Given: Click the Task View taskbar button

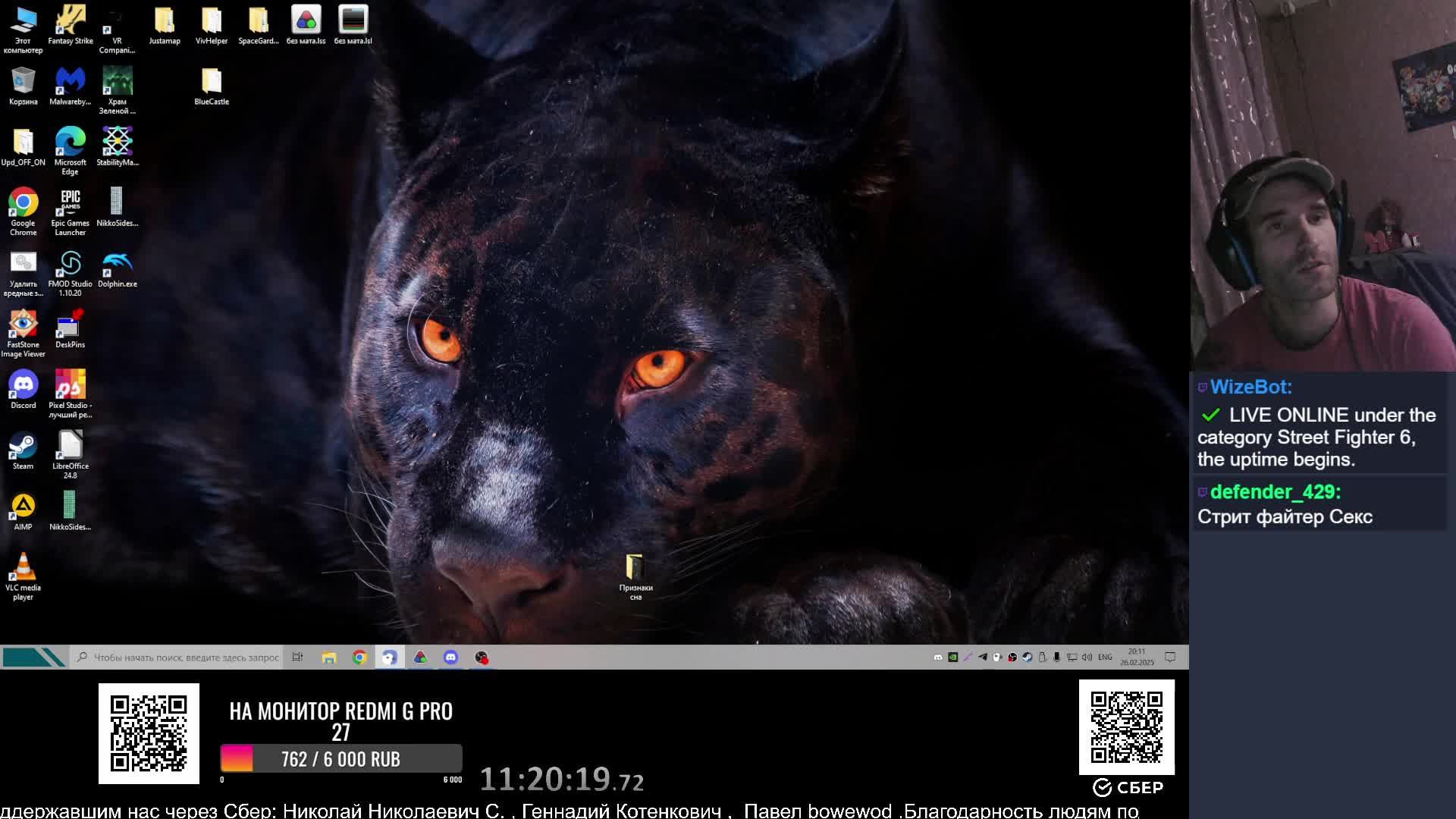Looking at the screenshot, I should (297, 657).
